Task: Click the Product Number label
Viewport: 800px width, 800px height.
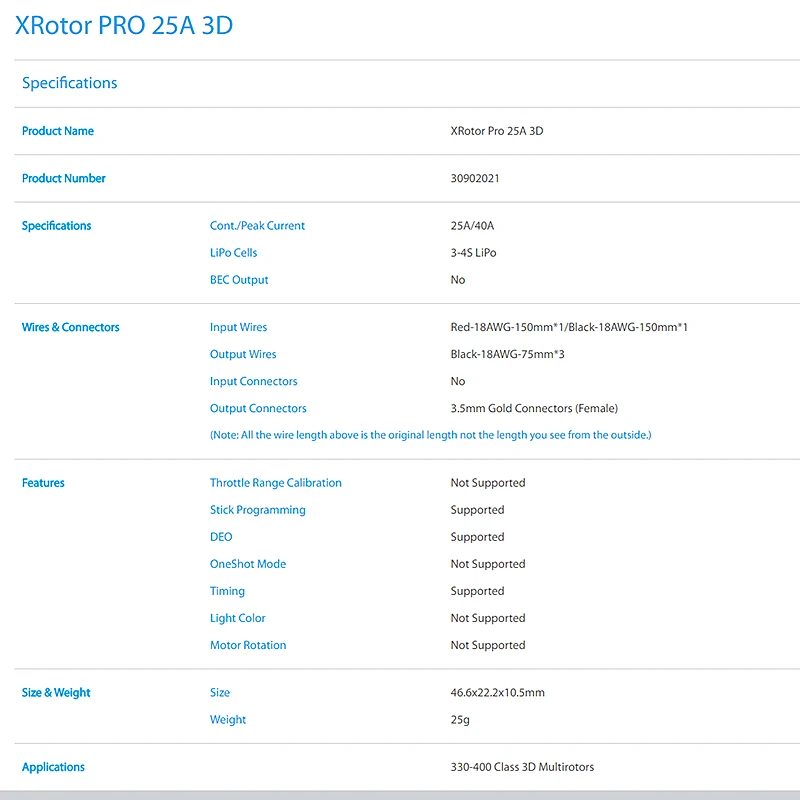Action: [x=64, y=179]
